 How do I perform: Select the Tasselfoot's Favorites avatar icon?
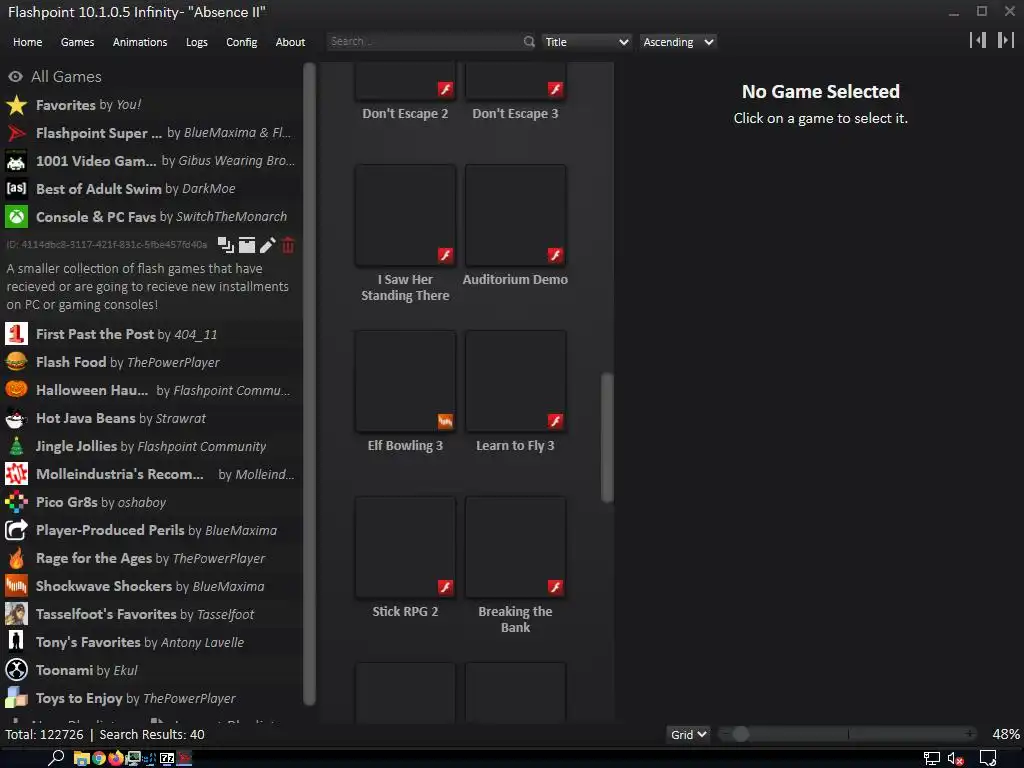click(x=16, y=615)
